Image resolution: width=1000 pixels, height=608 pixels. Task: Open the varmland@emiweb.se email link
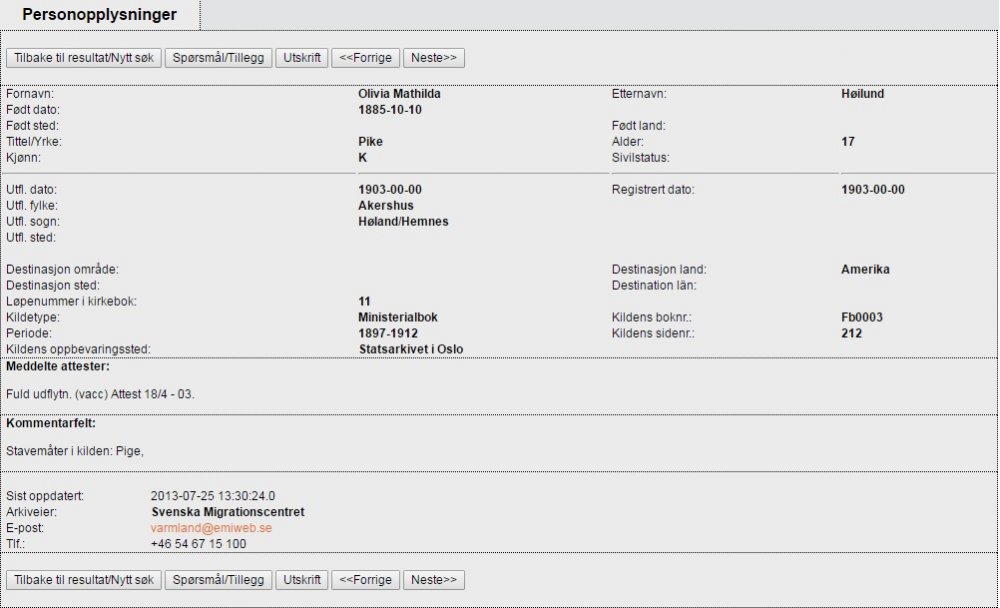click(x=211, y=528)
